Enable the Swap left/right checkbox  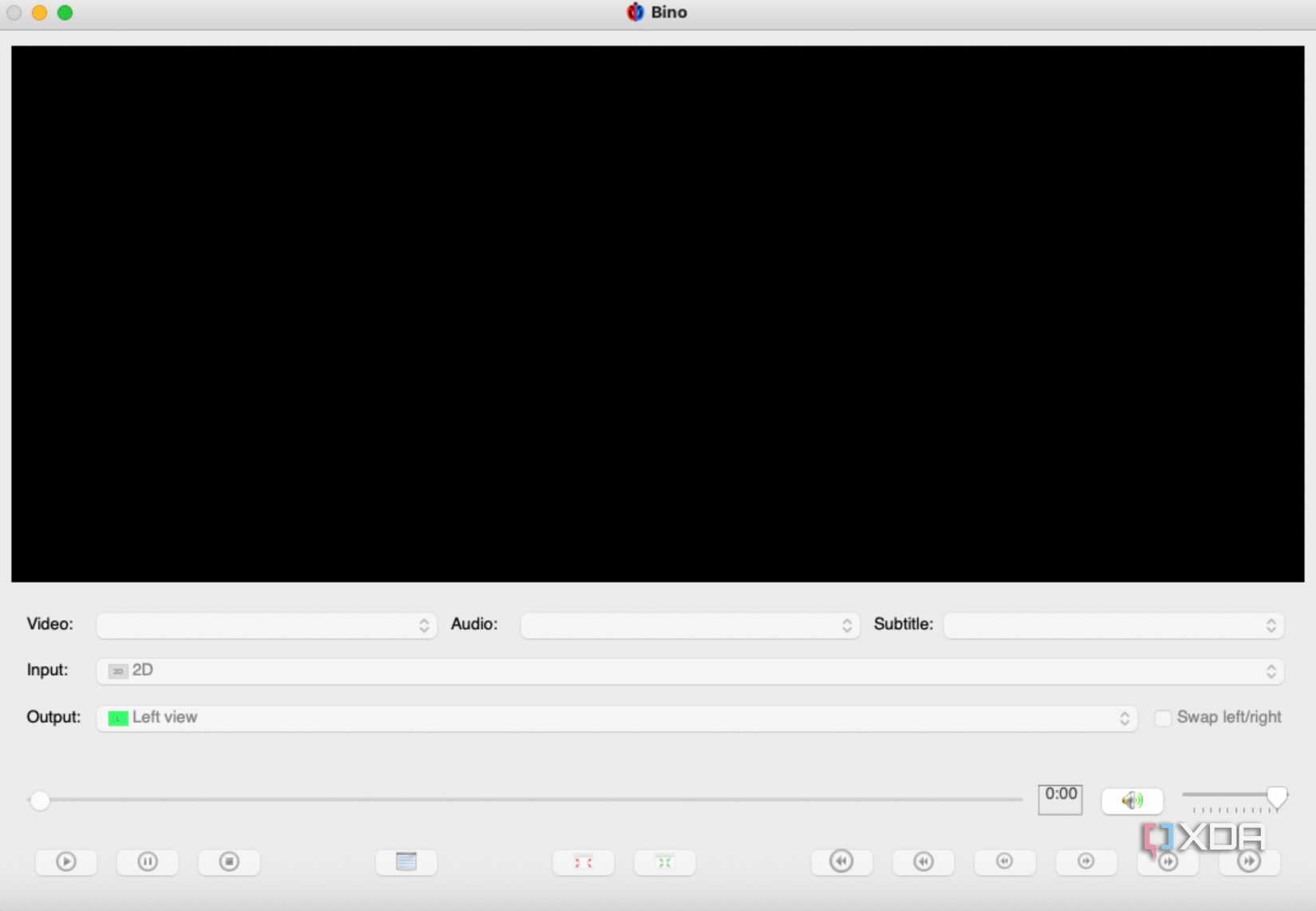pyautogui.click(x=1163, y=718)
